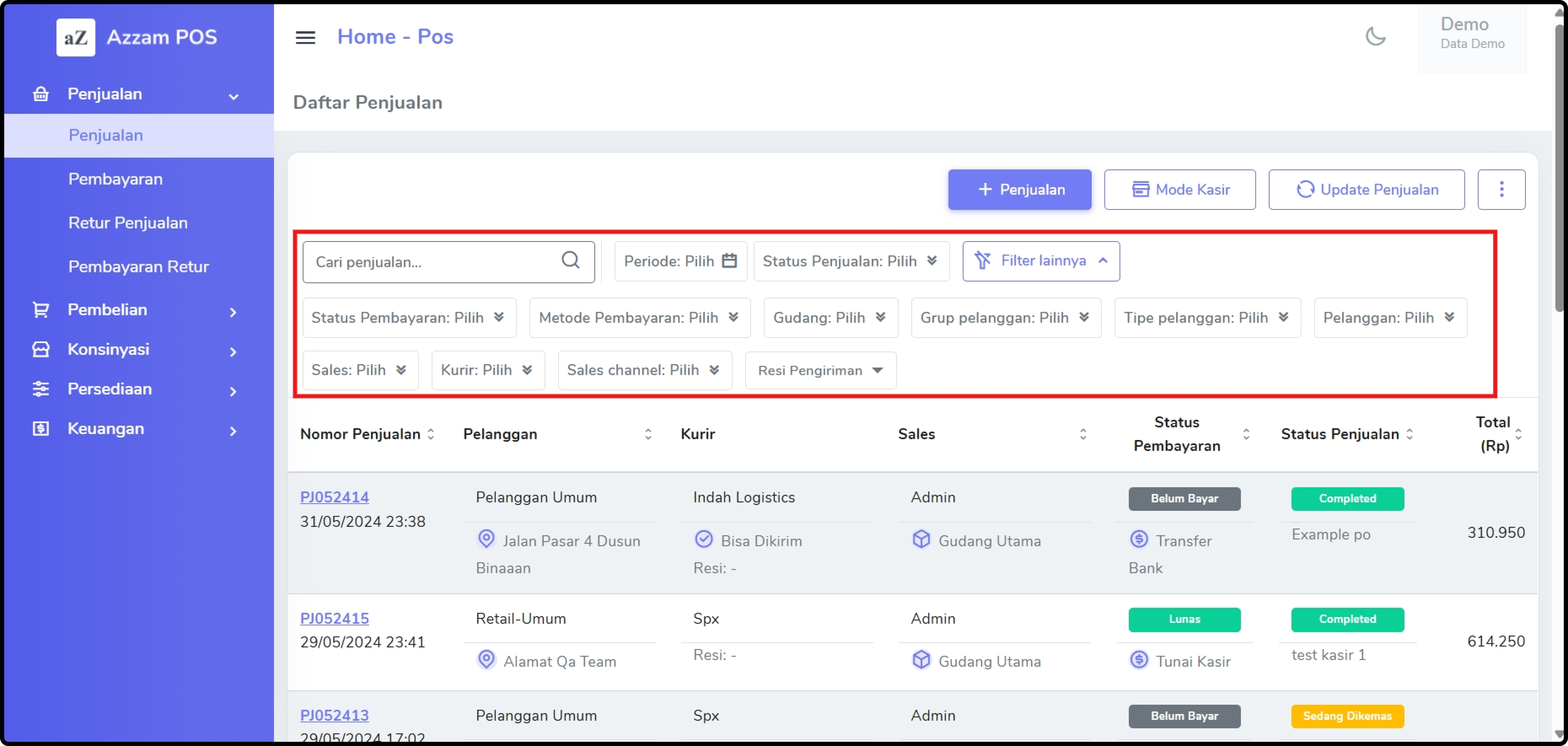1568x746 pixels.
Task: Open Status Penjualan filter dropdown
Action: (850, 261)
